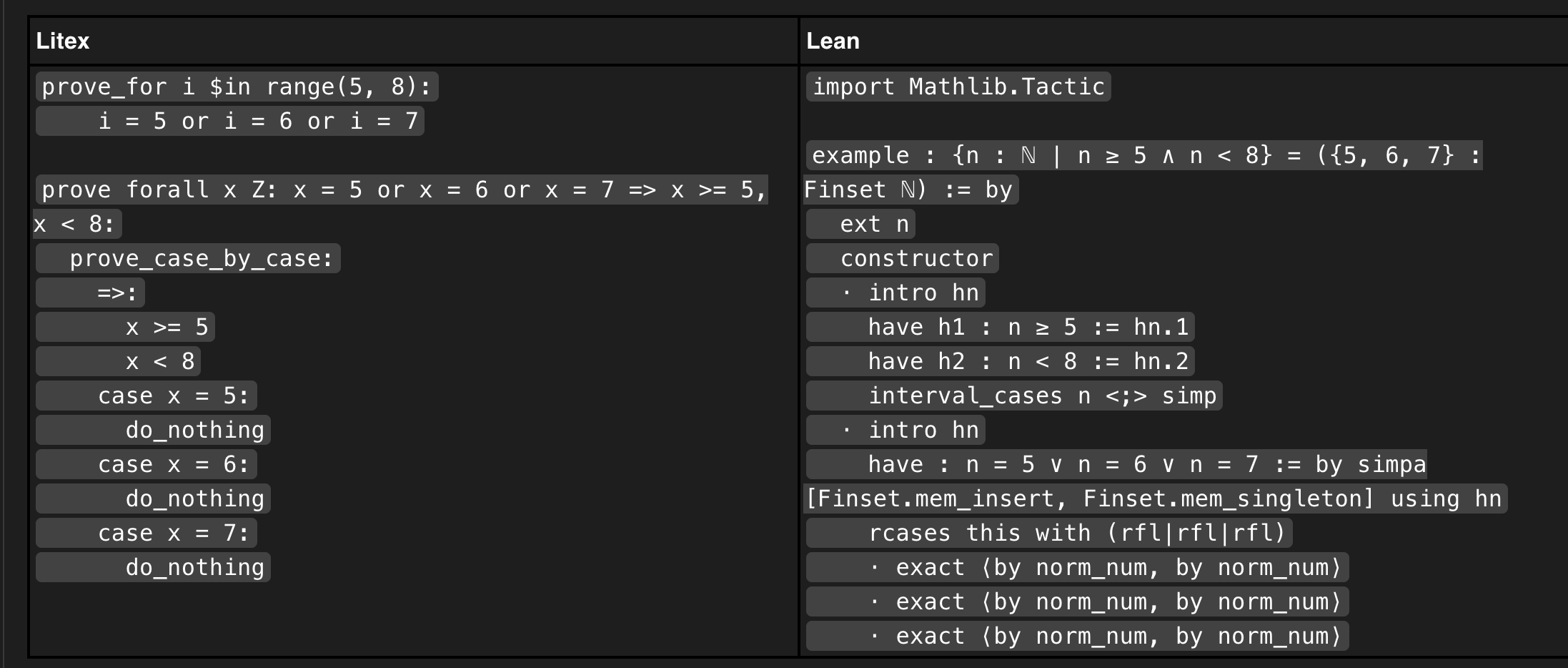Select the 'case x = 6:' line
1568x668 pixels.
pyautogui.click(x=174, y=464)
